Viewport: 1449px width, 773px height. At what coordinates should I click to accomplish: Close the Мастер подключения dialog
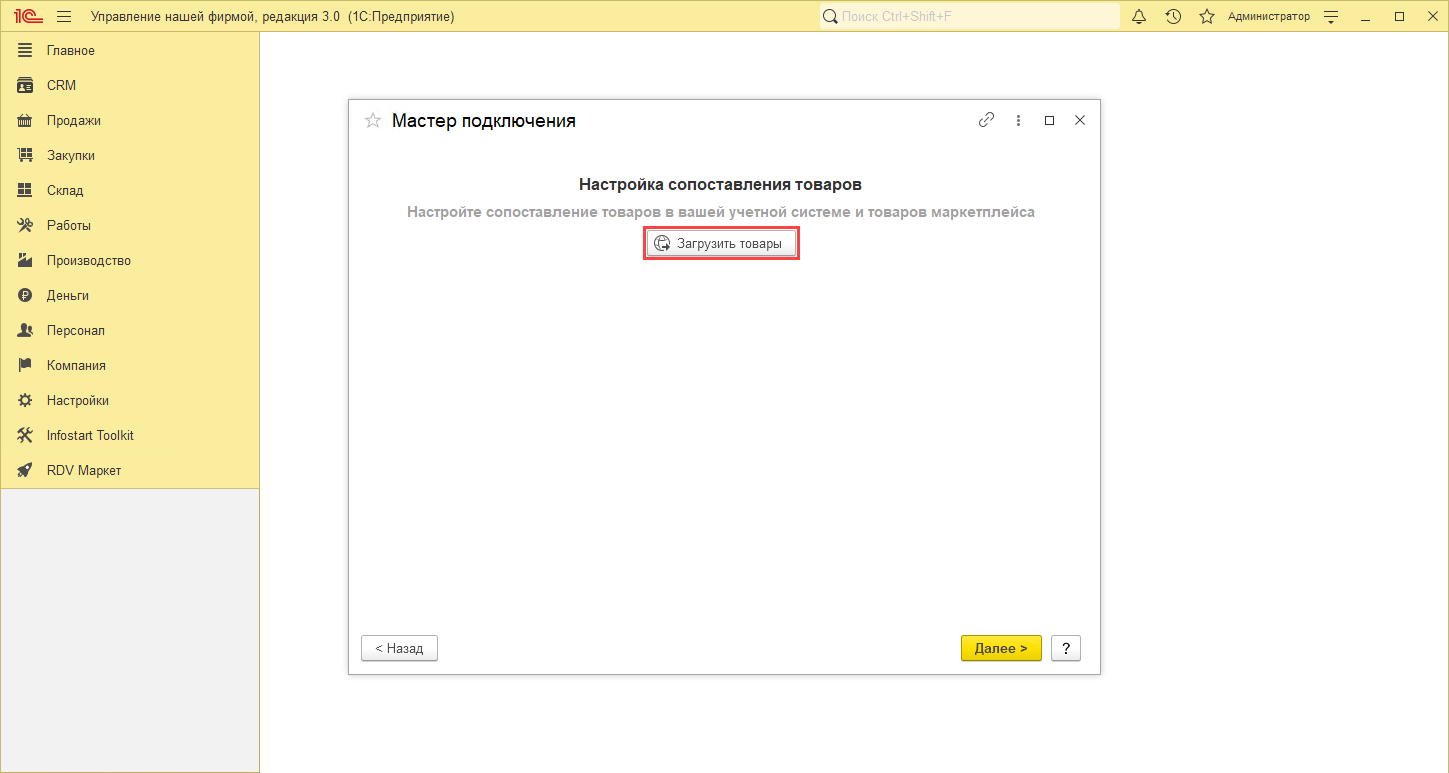click(x=1079, y=120)
